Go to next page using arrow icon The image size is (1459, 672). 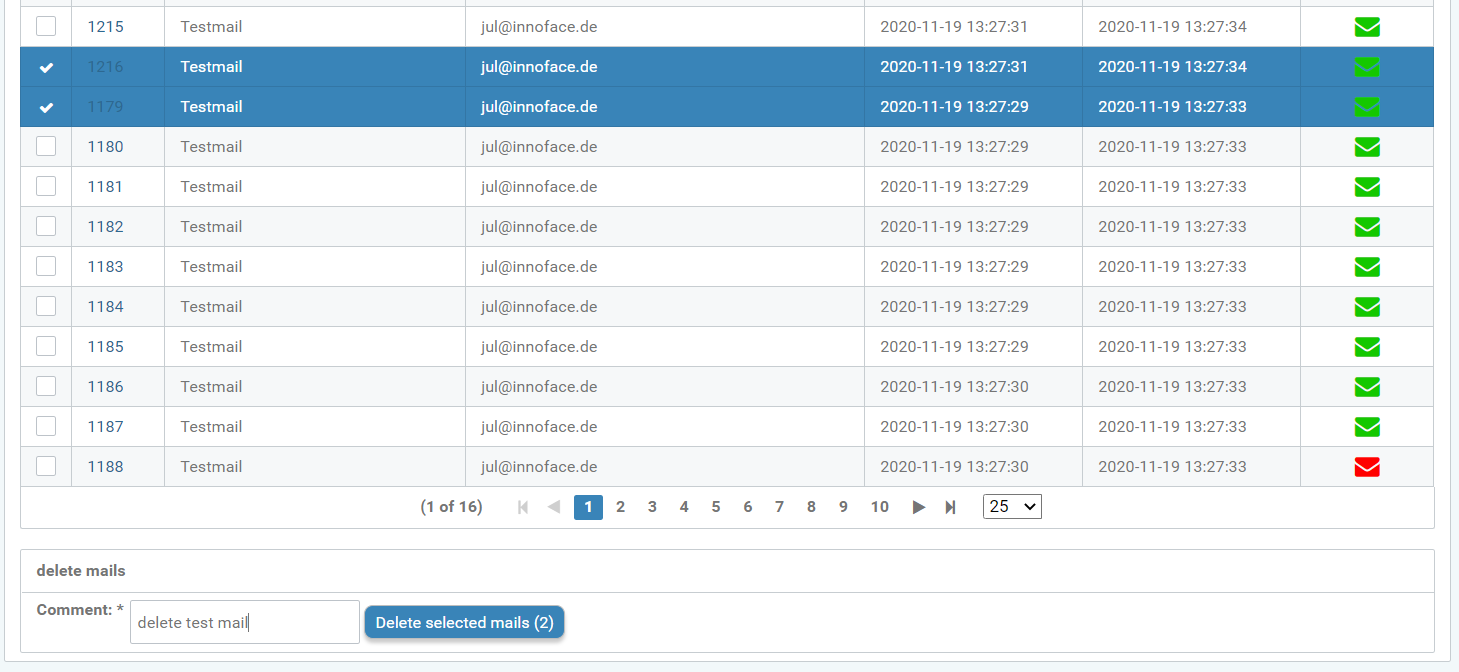tap(918, 507)
